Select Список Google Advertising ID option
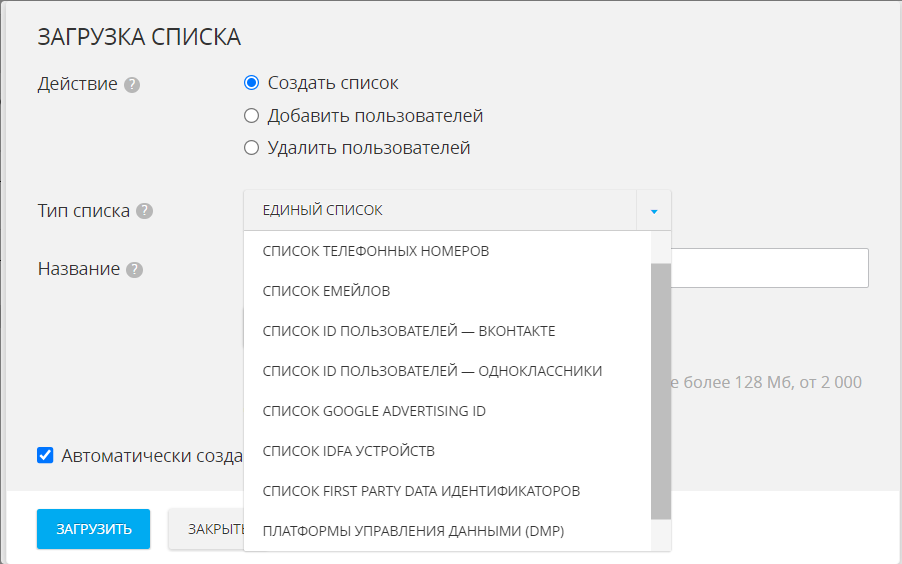 374,411
